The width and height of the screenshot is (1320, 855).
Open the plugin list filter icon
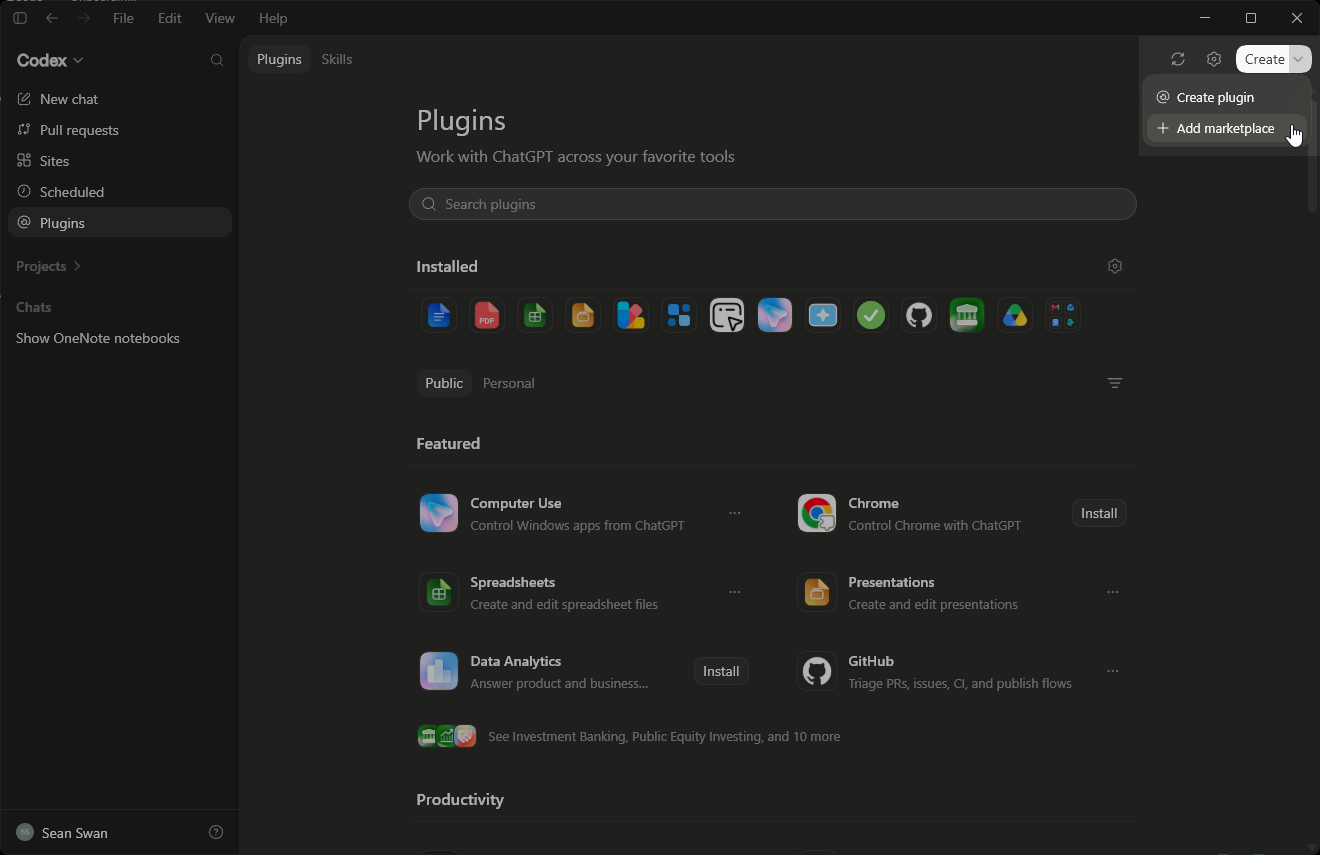pyautogui.click(x=1115, y=383)
